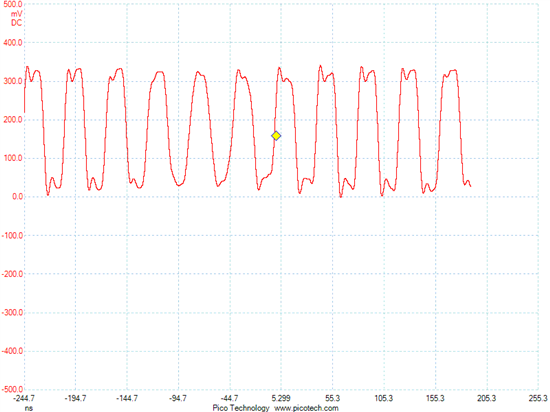Click the -500.0 voltage axis label
Image resolution: width=550 pixels, height=412 pixels.
coord(12,390)
